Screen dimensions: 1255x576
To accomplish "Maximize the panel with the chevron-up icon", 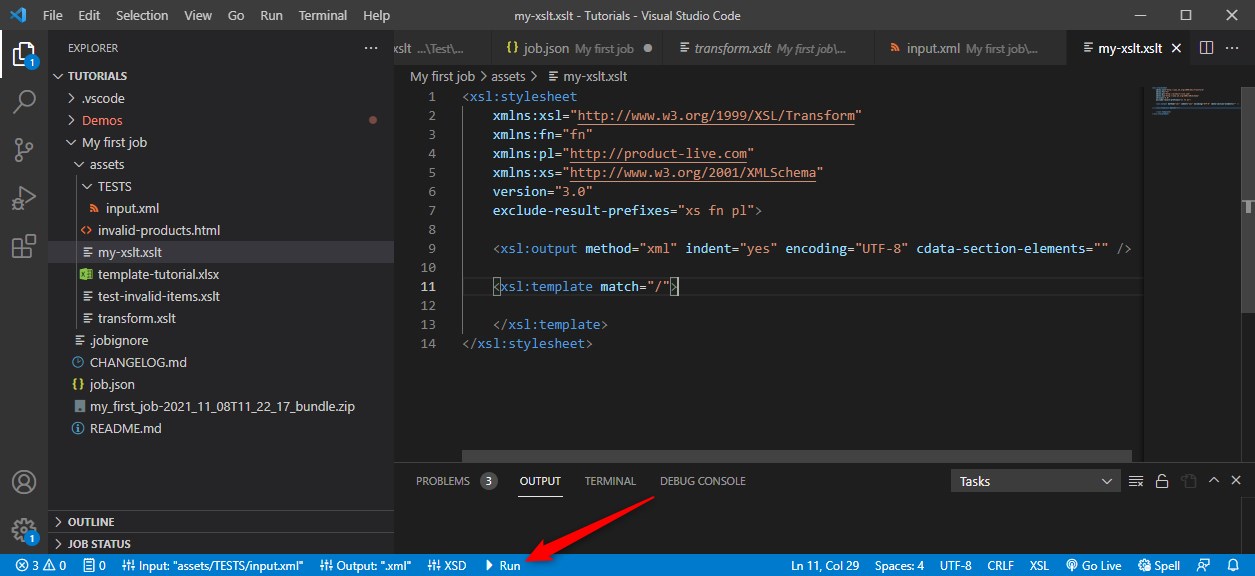I will click(1212, 481).
